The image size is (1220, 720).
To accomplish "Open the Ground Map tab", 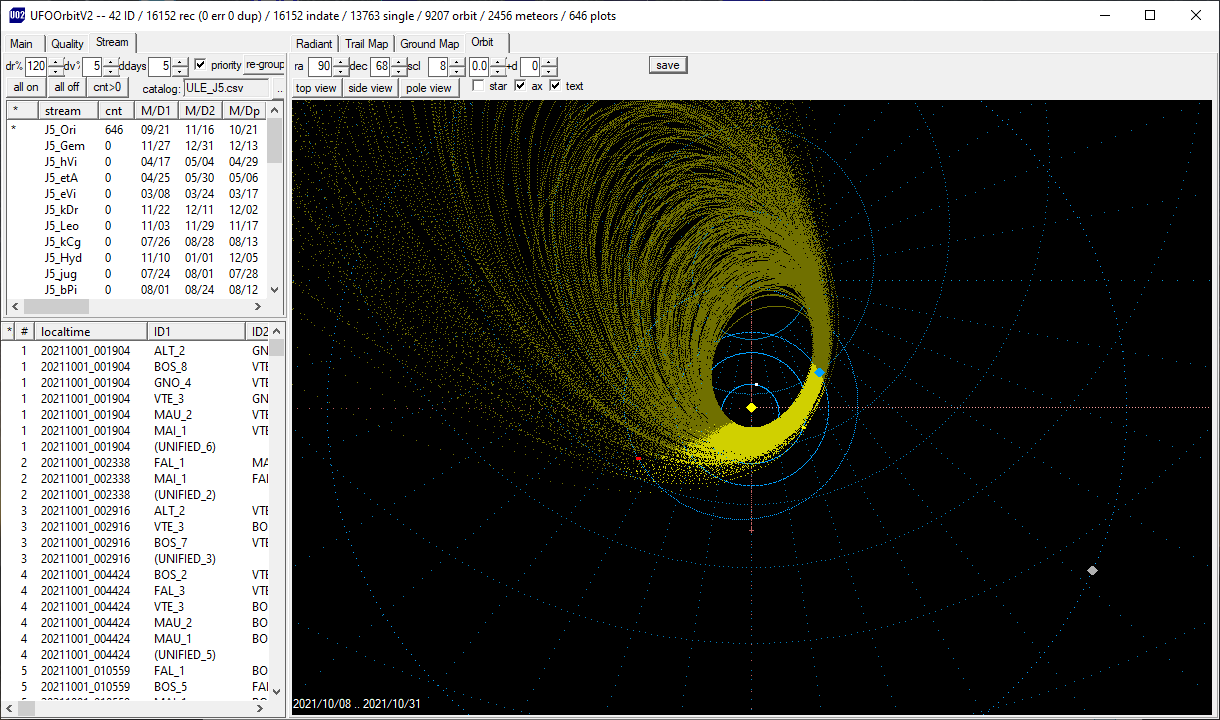I will point(430,44).
